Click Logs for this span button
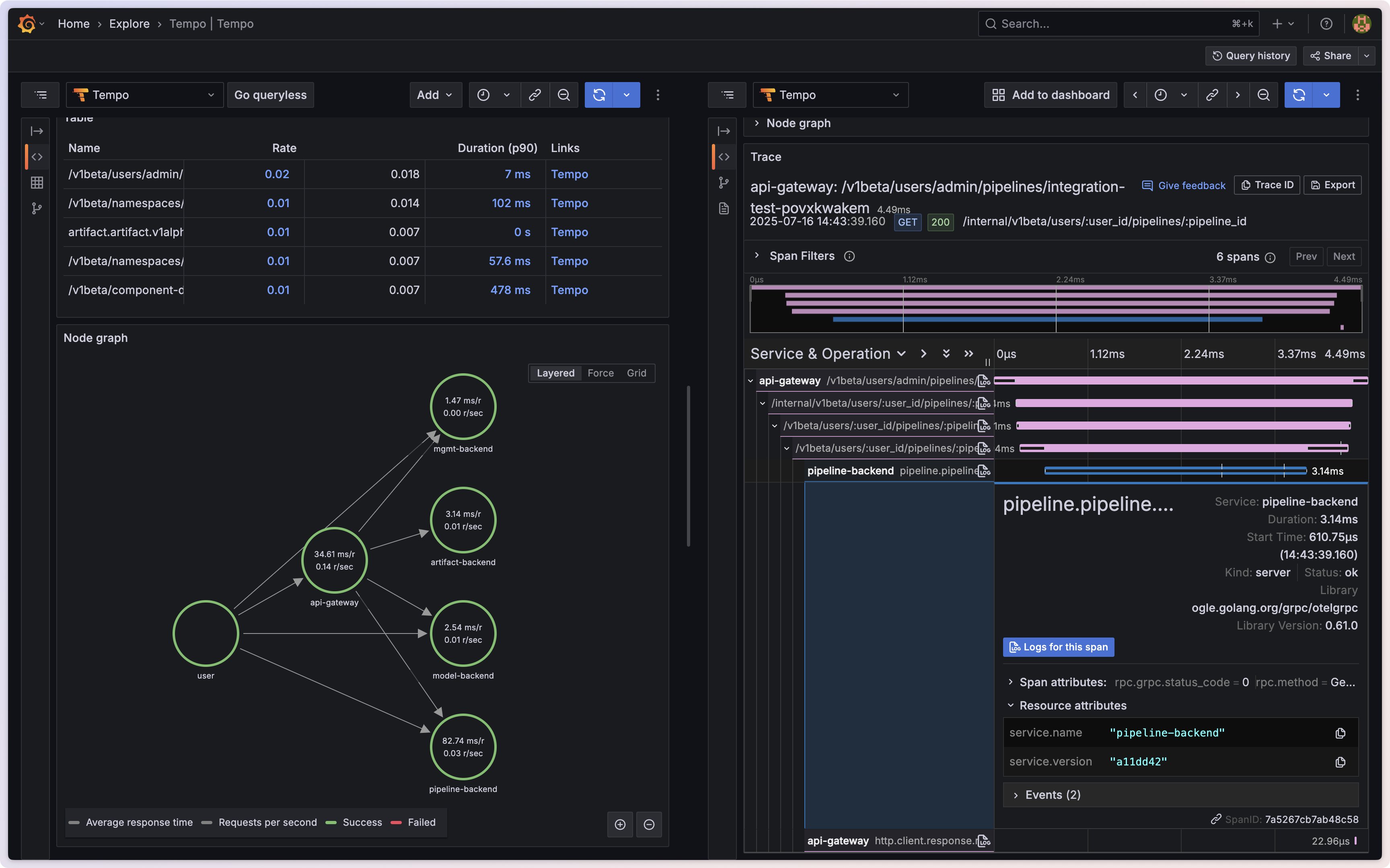 [1058, 647]
